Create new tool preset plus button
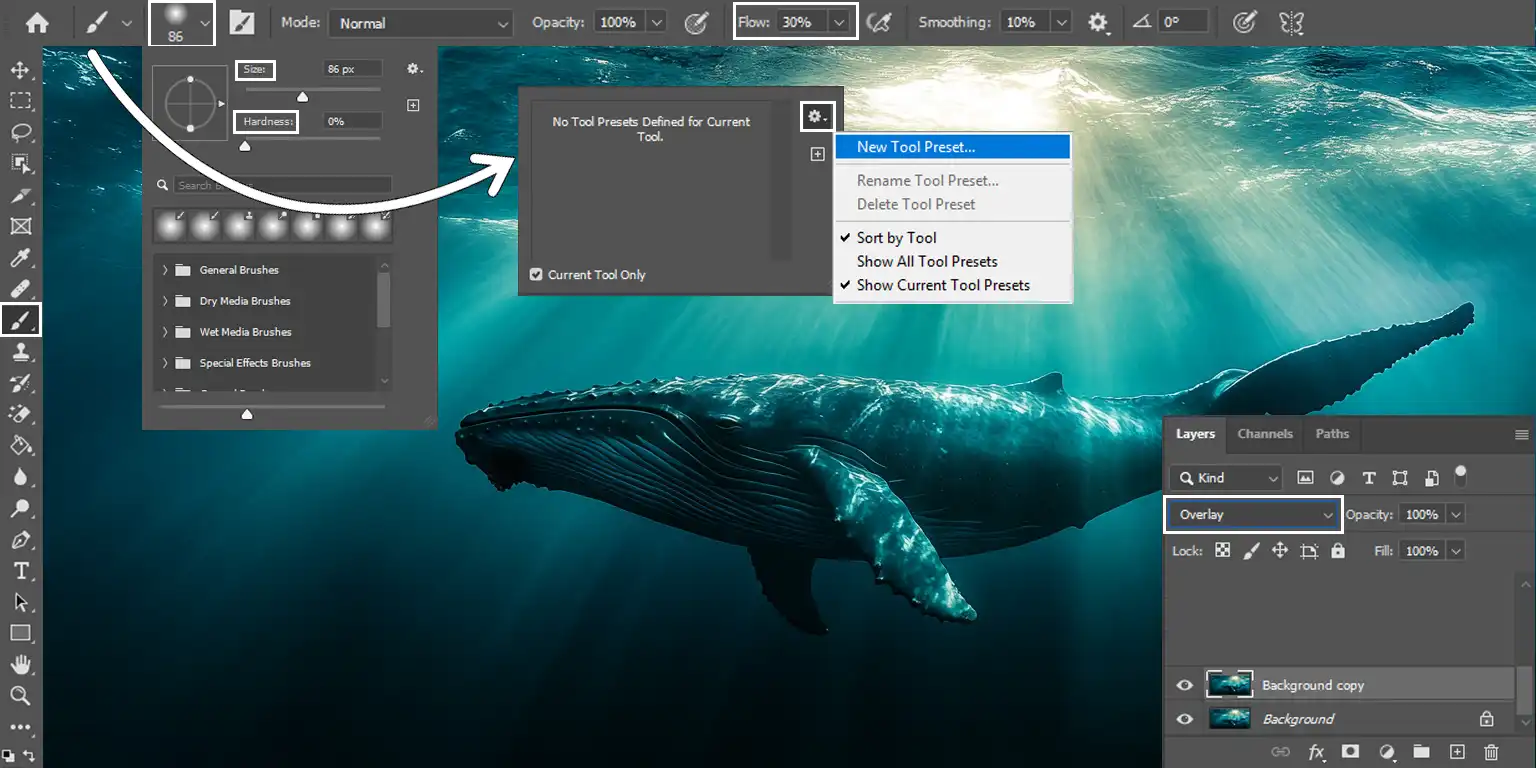This screenshot has height=768, width=1536. click(817, 154)
